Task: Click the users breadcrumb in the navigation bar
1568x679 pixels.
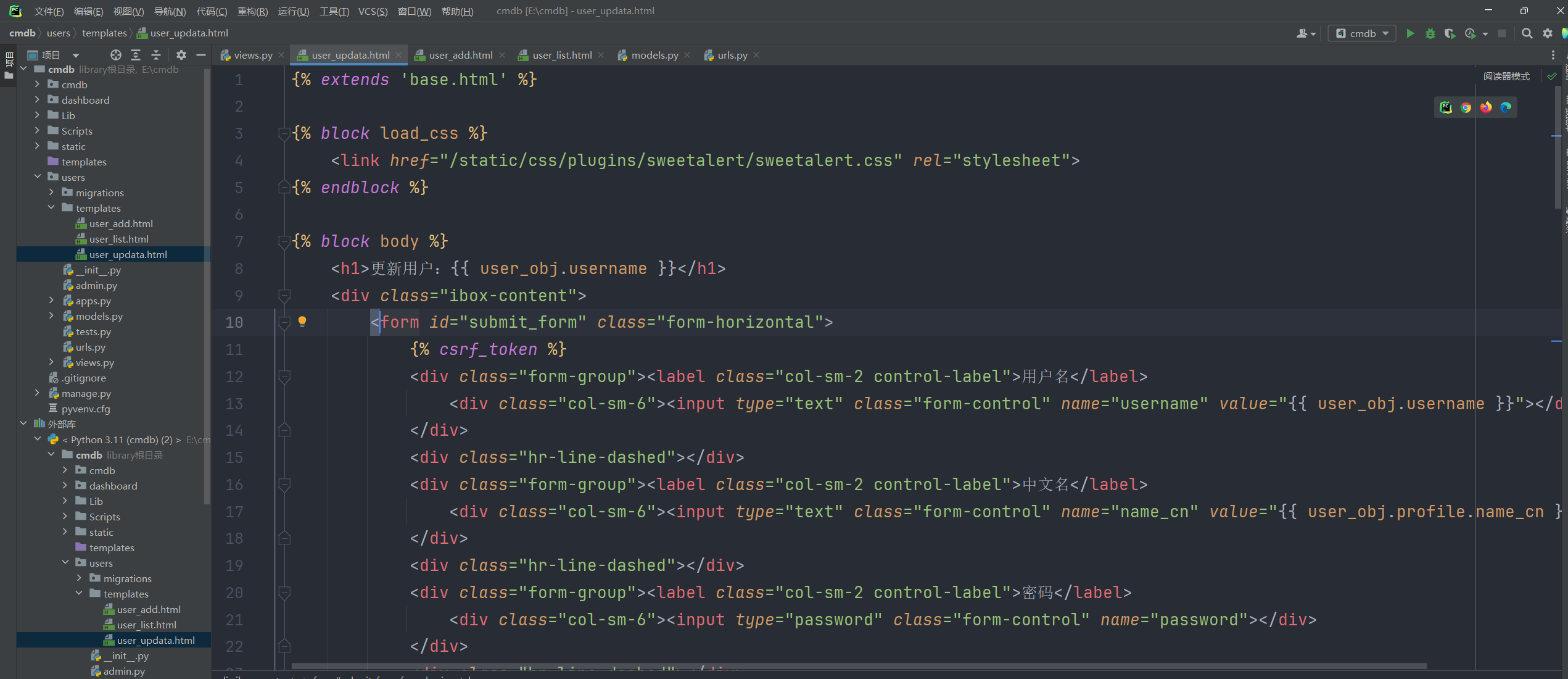Action: click(x=59, y=33)
